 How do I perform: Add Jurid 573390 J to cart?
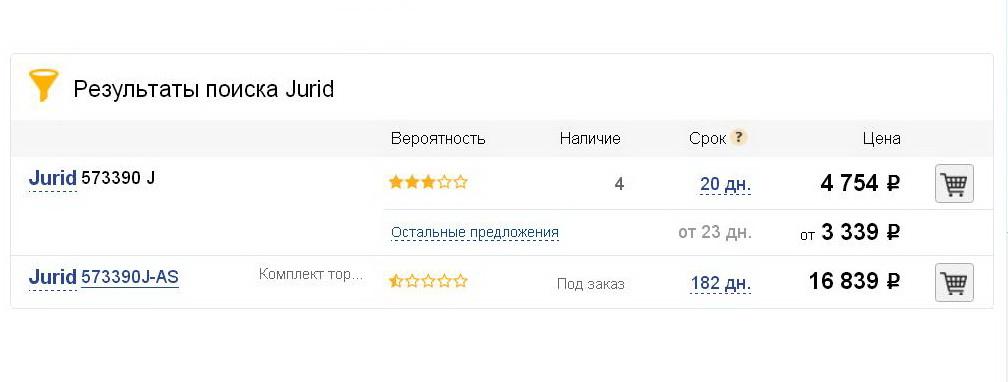coord(954,184)
